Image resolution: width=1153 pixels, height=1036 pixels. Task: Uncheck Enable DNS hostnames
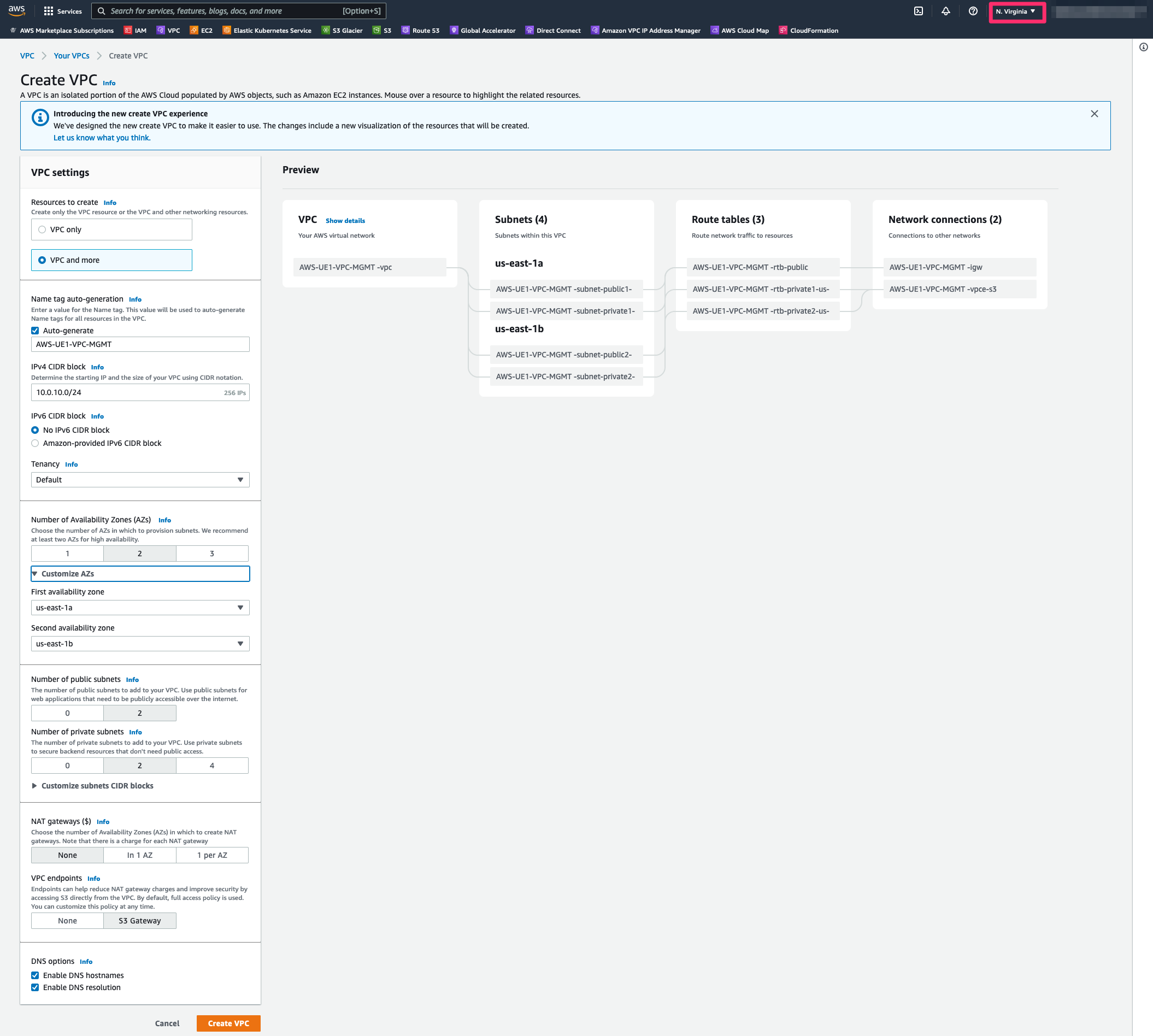[36, 975]
